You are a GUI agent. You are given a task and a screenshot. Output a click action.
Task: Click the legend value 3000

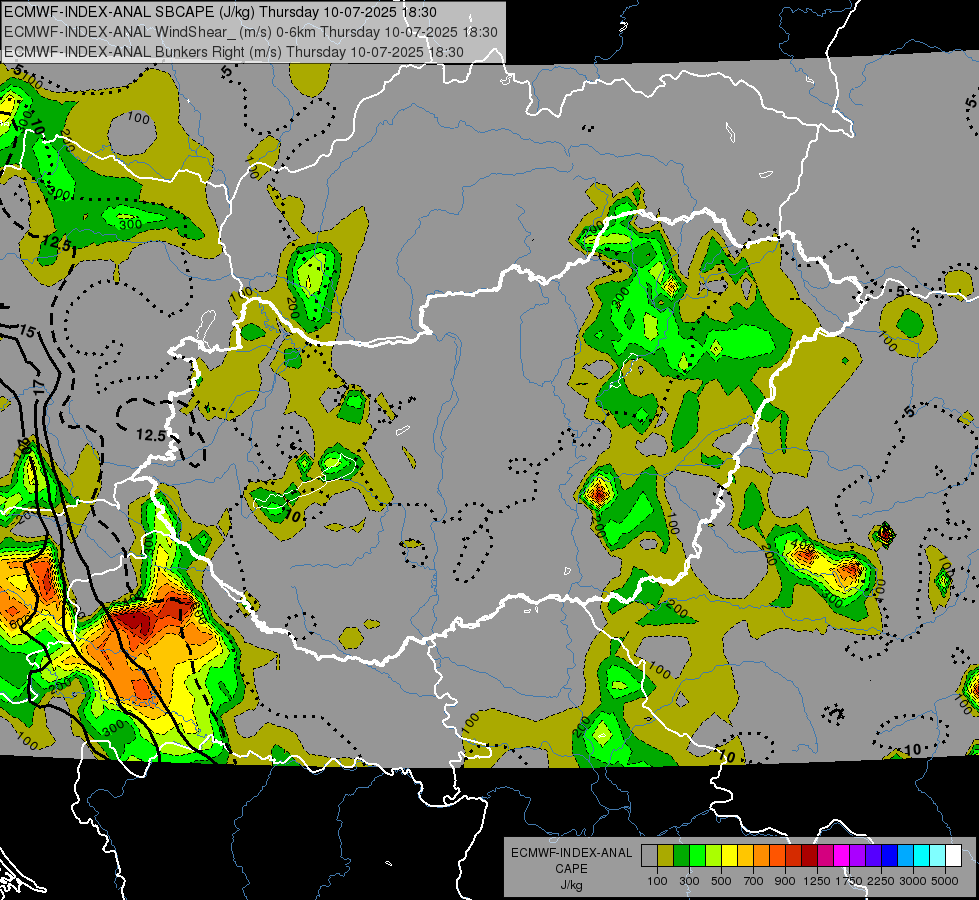[x=913, y=881]
